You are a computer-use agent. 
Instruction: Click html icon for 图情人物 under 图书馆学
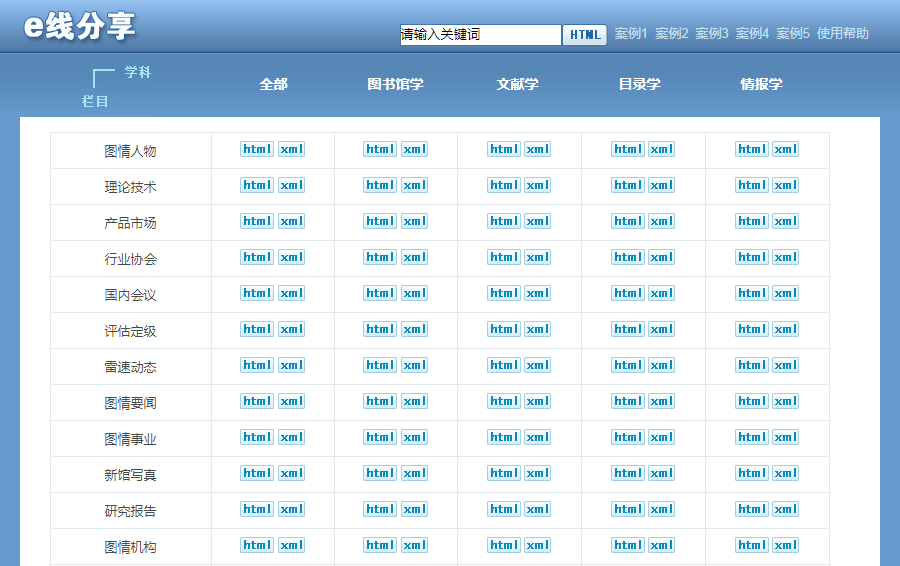click(x=380, y=149)
